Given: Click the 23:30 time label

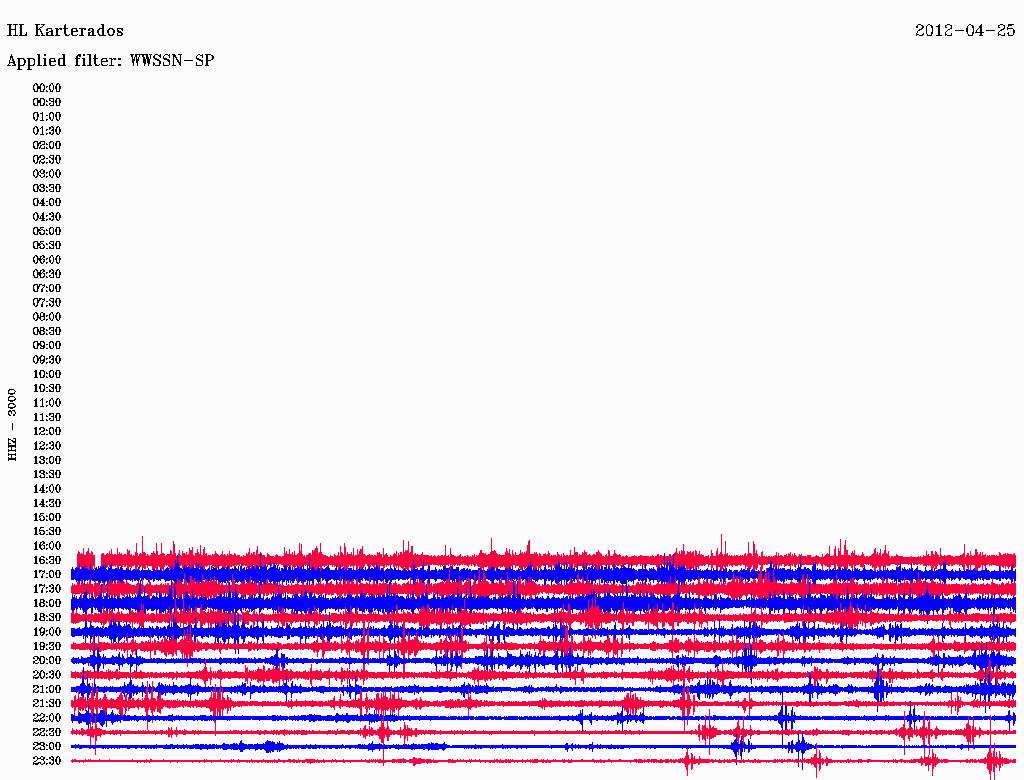Looking at the screenshot, I should coord(46,761).
